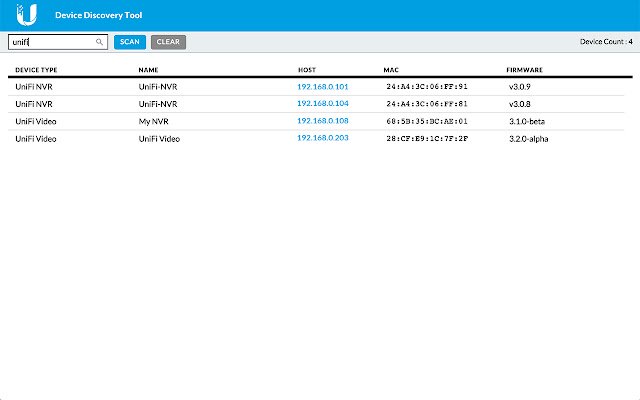Sort by the NAME column header

tap(148, 70)
